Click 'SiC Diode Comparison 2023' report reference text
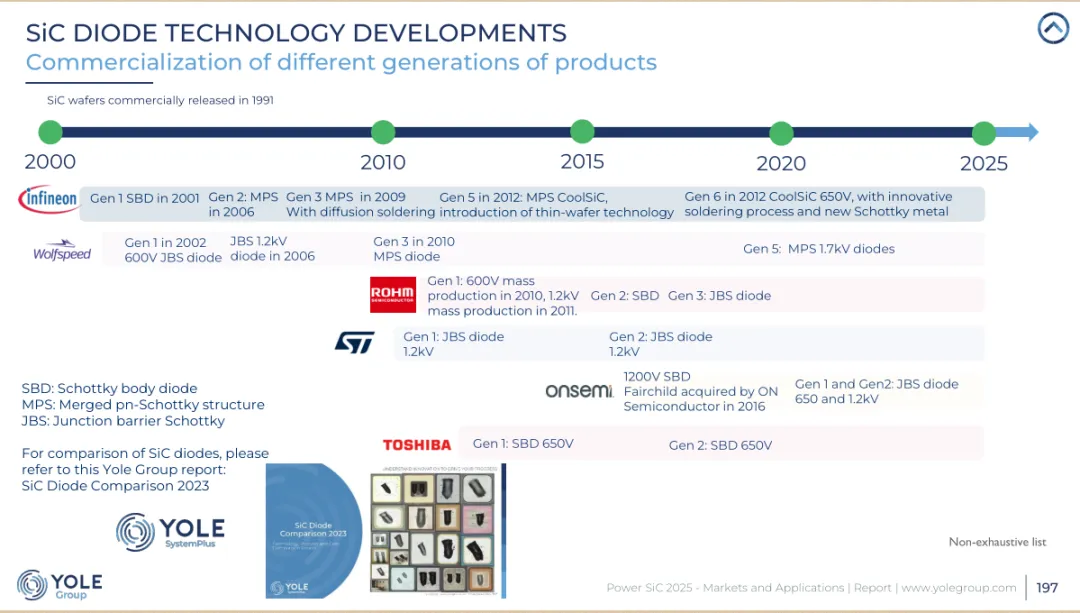This screenshot has width=1080, height=613. (115, 486)
